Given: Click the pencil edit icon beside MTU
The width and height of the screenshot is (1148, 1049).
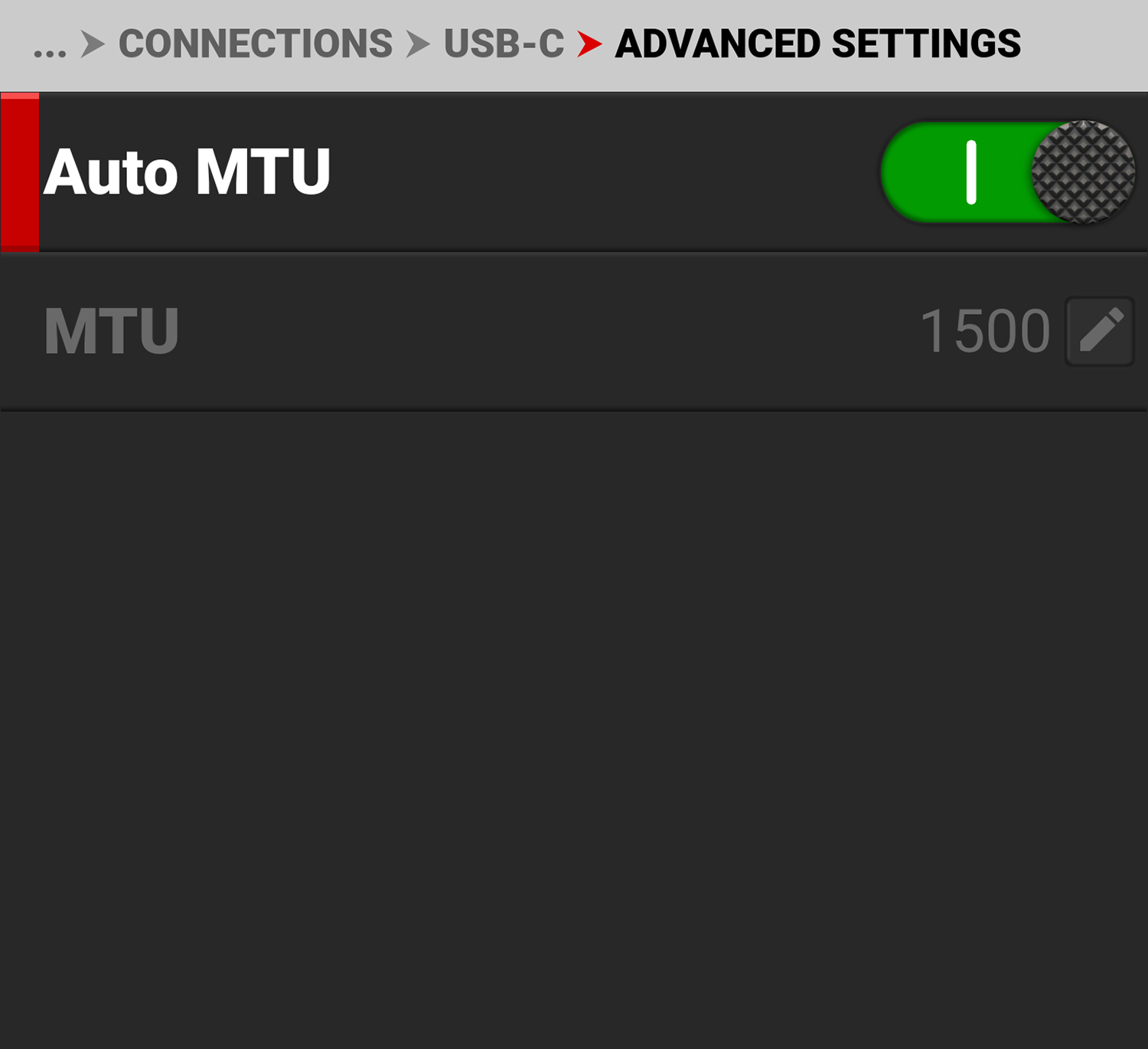Looking at the screenshot, I should pos(1100,331).
